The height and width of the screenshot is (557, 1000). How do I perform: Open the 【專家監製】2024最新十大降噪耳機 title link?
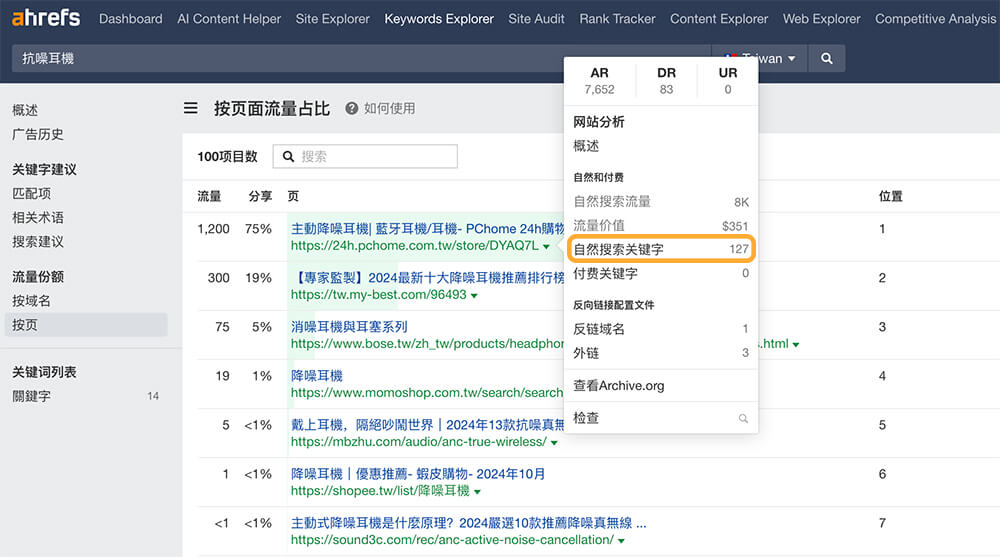(427, 278)
